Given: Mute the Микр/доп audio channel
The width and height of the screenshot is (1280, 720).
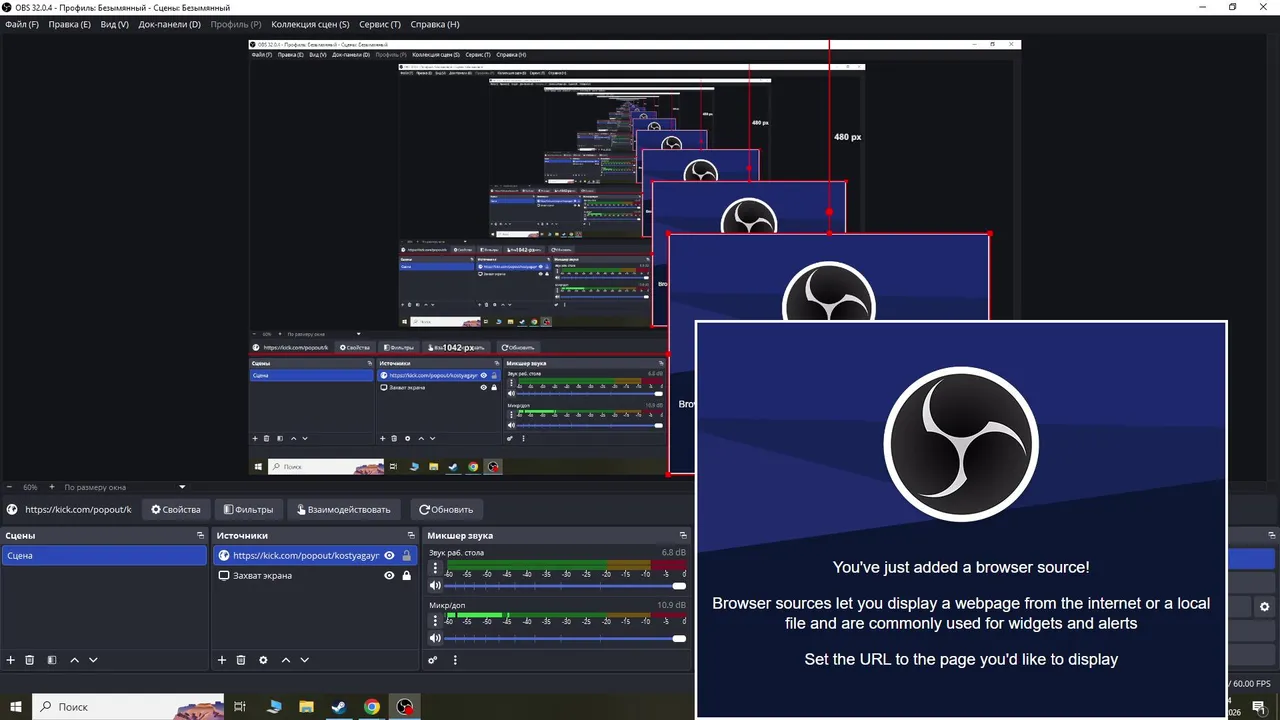Looking at the screenshot, I should [x=435, y=638].
